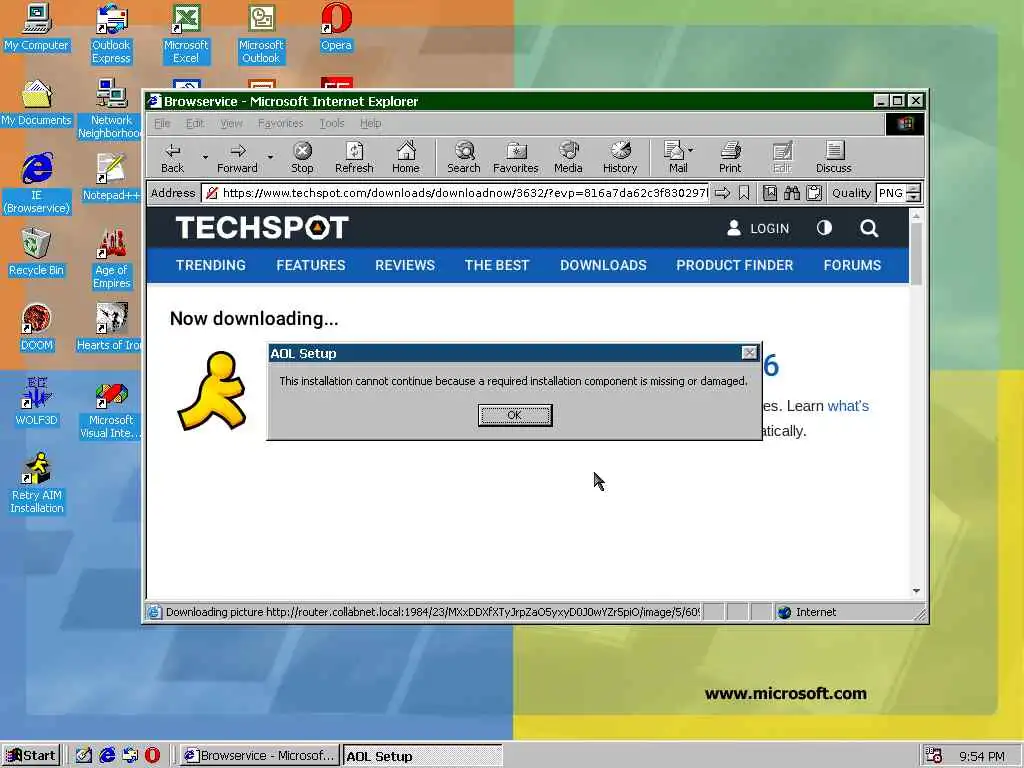Open the FORUMS nav tab

(x=852, y=265)
